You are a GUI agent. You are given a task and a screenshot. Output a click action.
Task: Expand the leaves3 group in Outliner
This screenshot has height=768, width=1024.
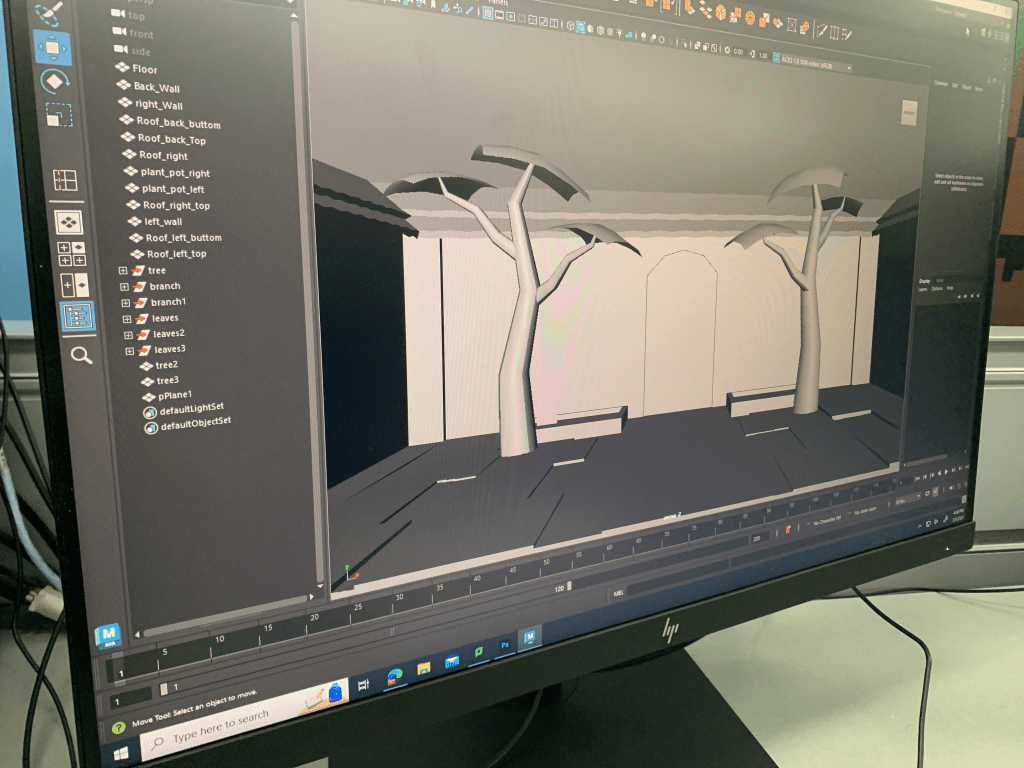pyautogui.click(x=129, y=351)
